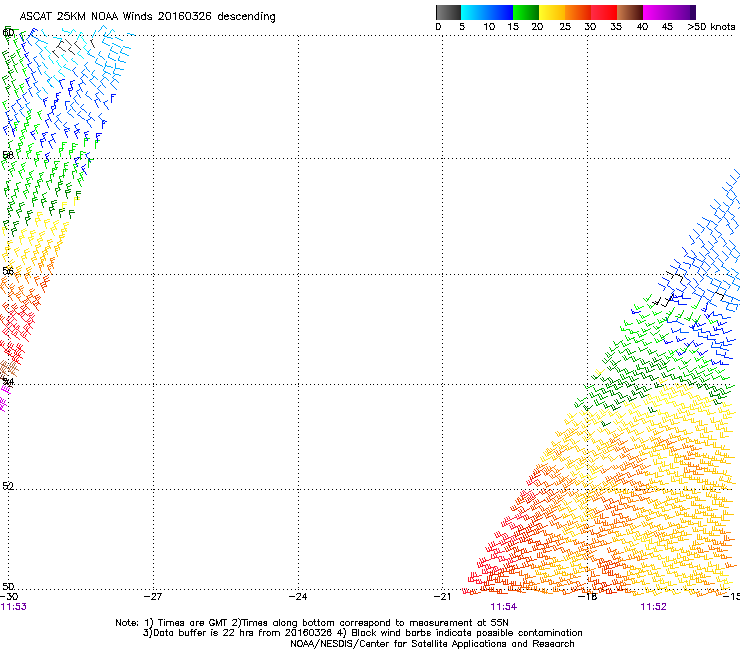The width and height of the screenshot is (740, 650).
Task: Click the '45' legend scale label
Action: point(667,27)
